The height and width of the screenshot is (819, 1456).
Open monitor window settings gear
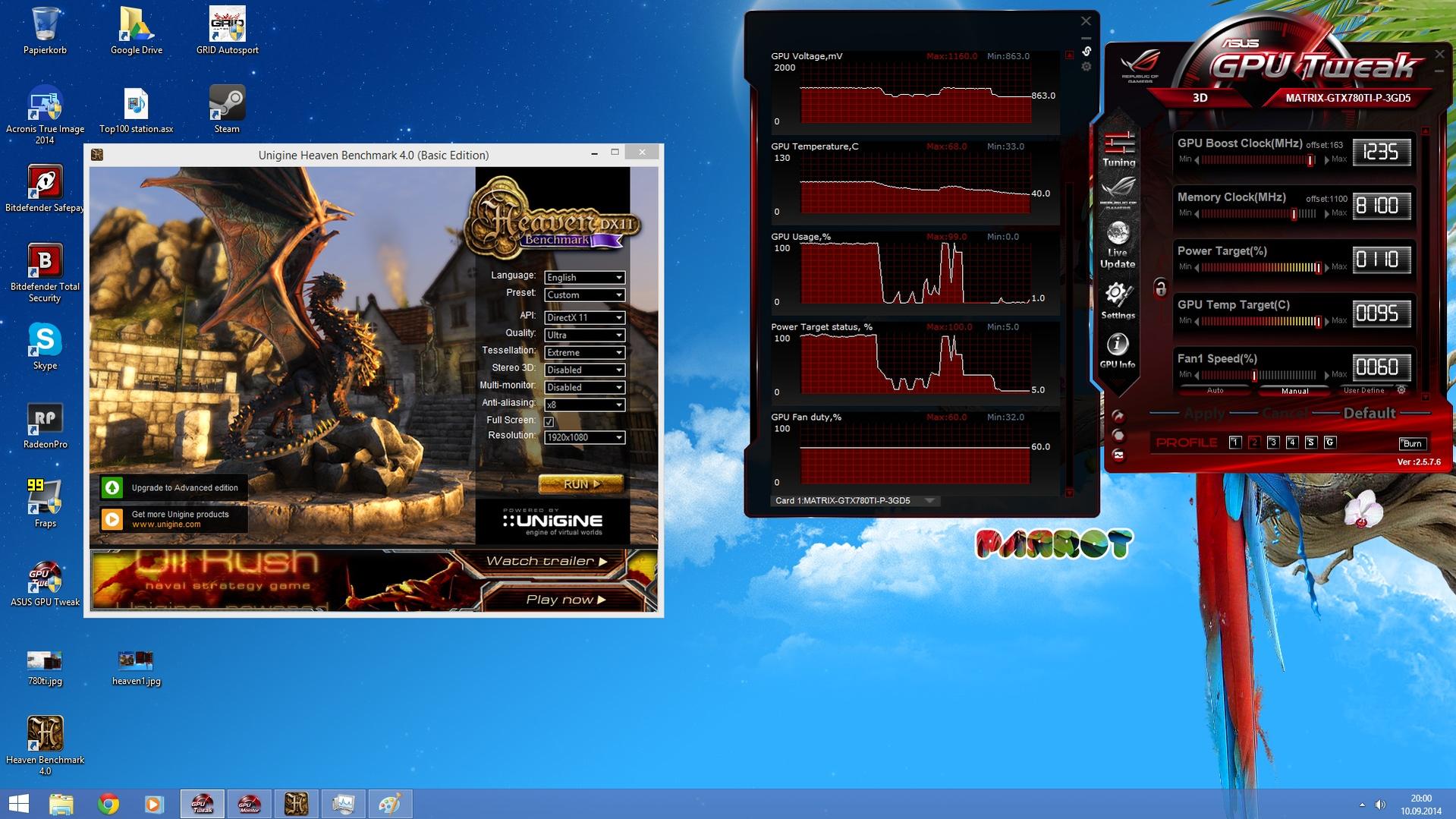1086,67
